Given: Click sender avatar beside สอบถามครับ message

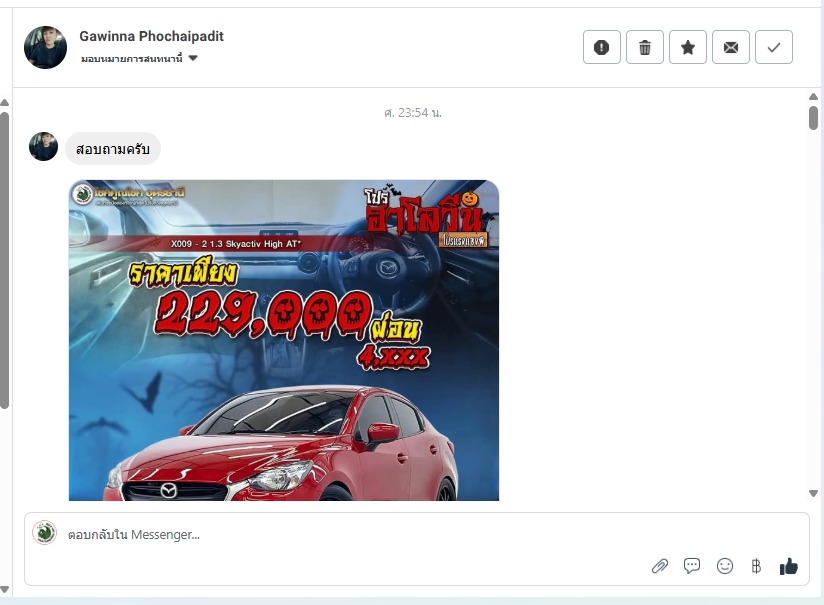Looking at the screenshot, I should pyautogui.click(x=43, y=146).
